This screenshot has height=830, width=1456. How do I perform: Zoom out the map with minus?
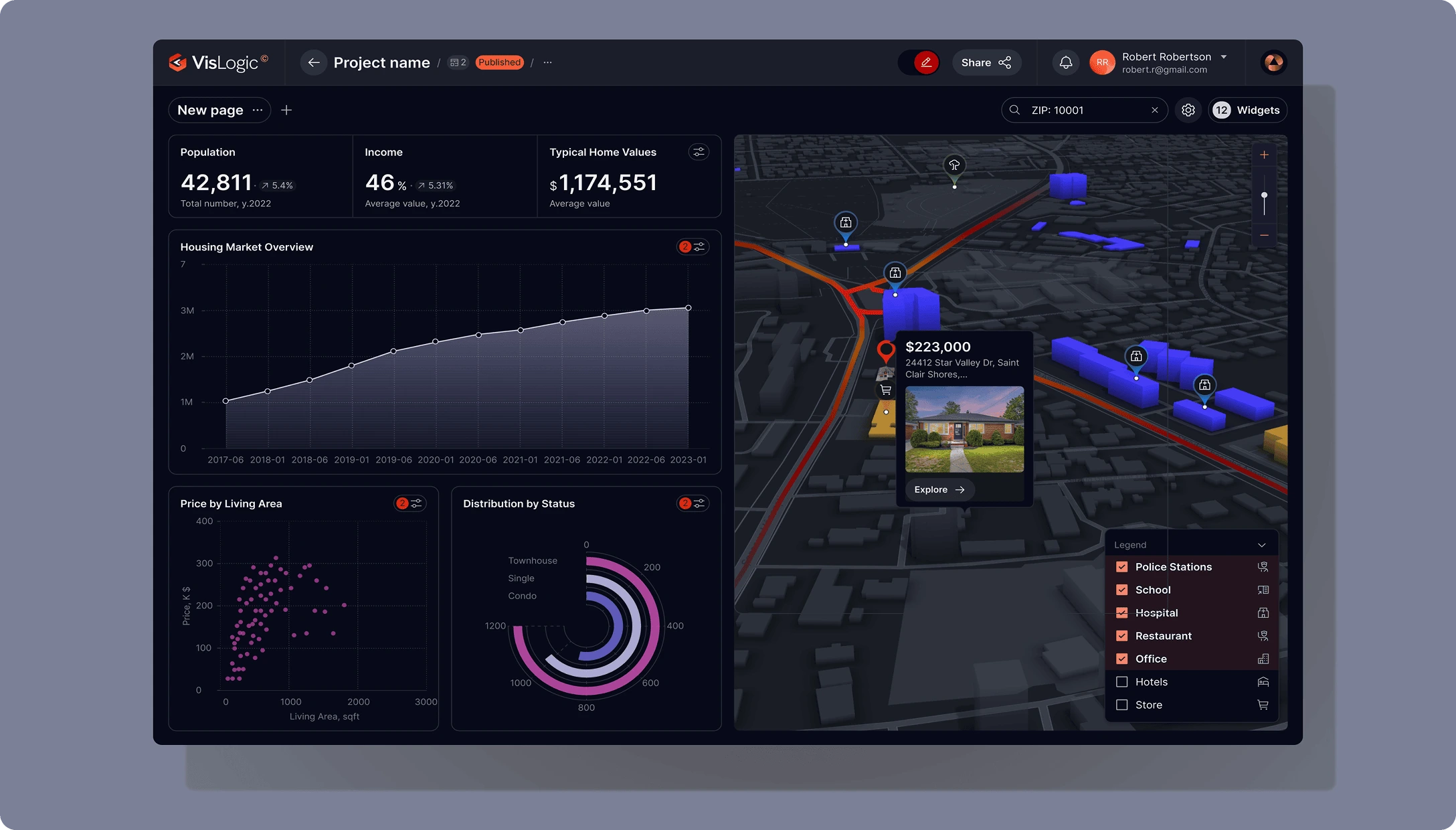pos(1264,235)
